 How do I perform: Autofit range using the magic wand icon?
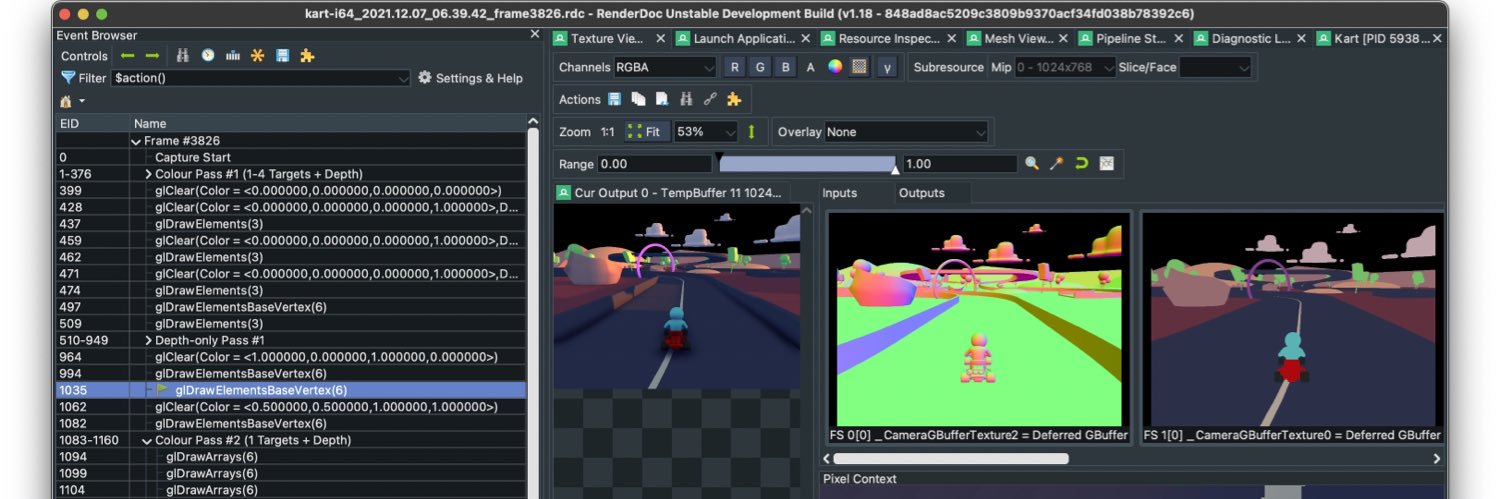[x=1056, y=164]
